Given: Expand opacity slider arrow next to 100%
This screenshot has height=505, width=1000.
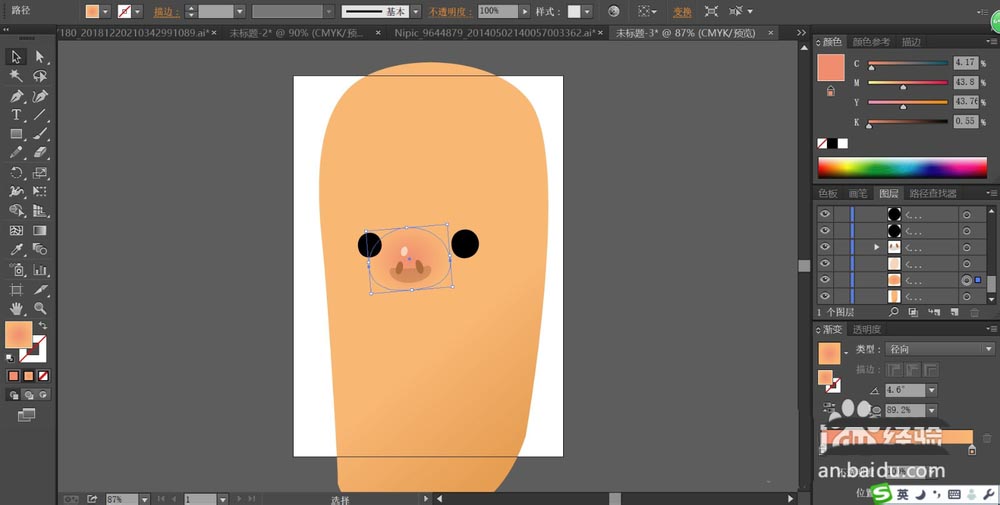Looking at the screenshot, I should (x=525, y=11).
